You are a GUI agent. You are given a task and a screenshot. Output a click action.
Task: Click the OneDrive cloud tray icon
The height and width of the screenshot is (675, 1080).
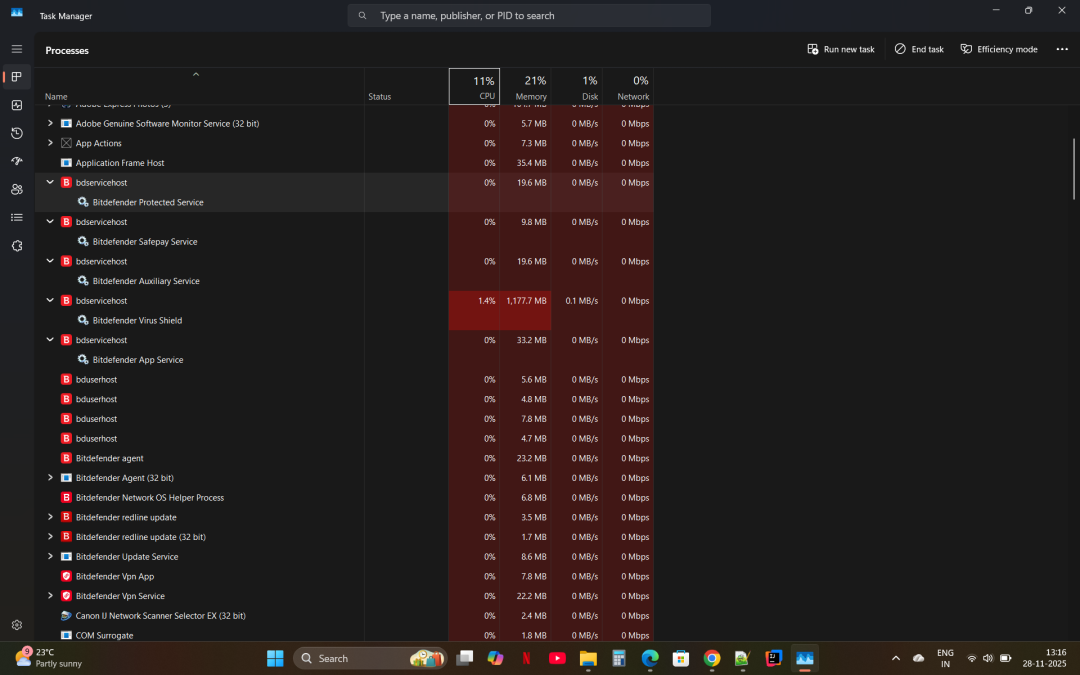pyautogui.click(x=918, y=658)
